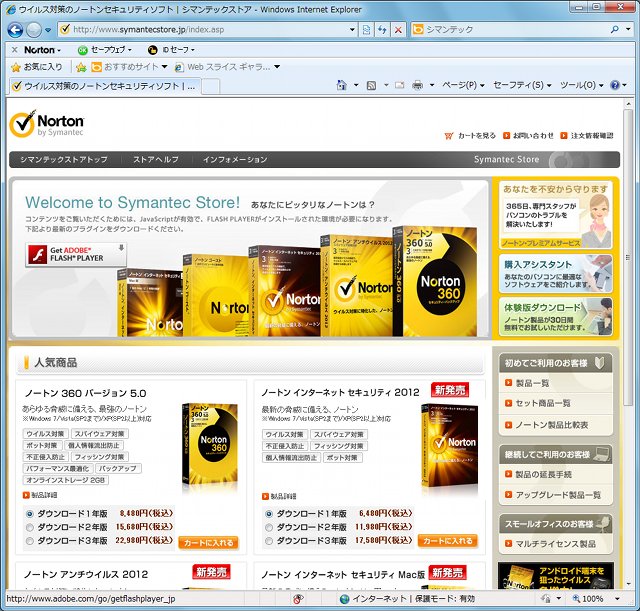
Task: Click the Print icon in command bar
Action: pos(418,85)
